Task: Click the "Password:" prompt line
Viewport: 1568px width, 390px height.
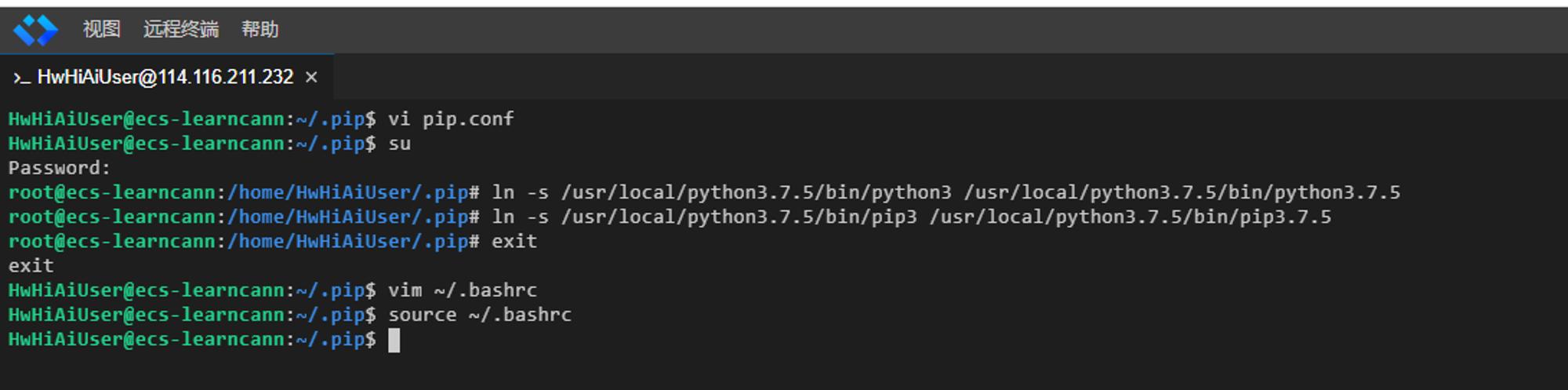Action: pyautogui.click(x=60, y=168)
